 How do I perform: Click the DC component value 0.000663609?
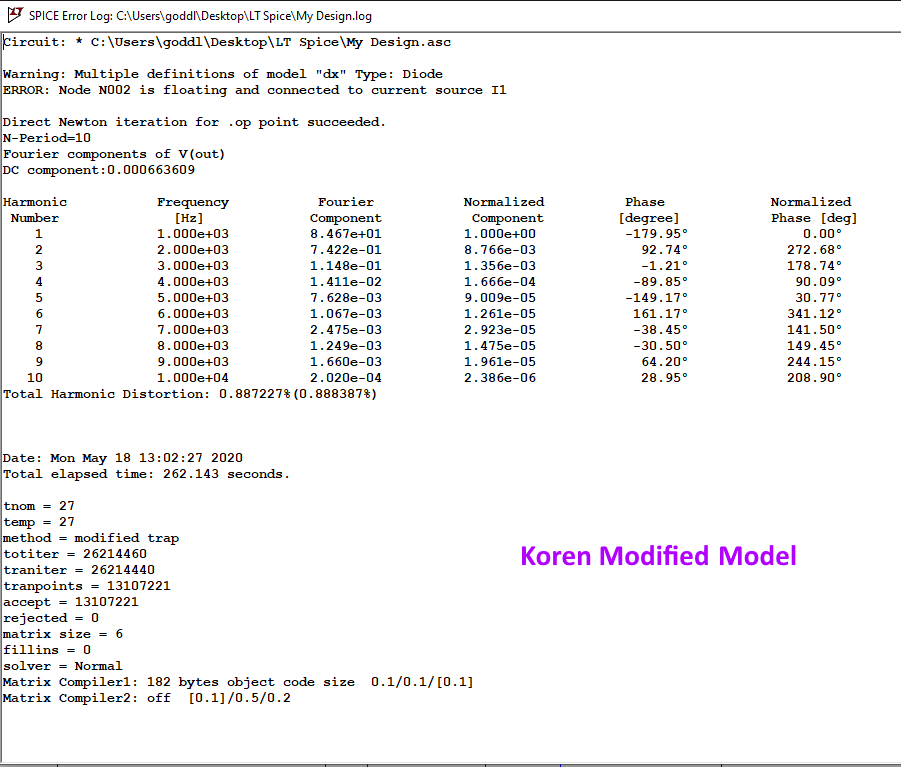coord(151,170)
